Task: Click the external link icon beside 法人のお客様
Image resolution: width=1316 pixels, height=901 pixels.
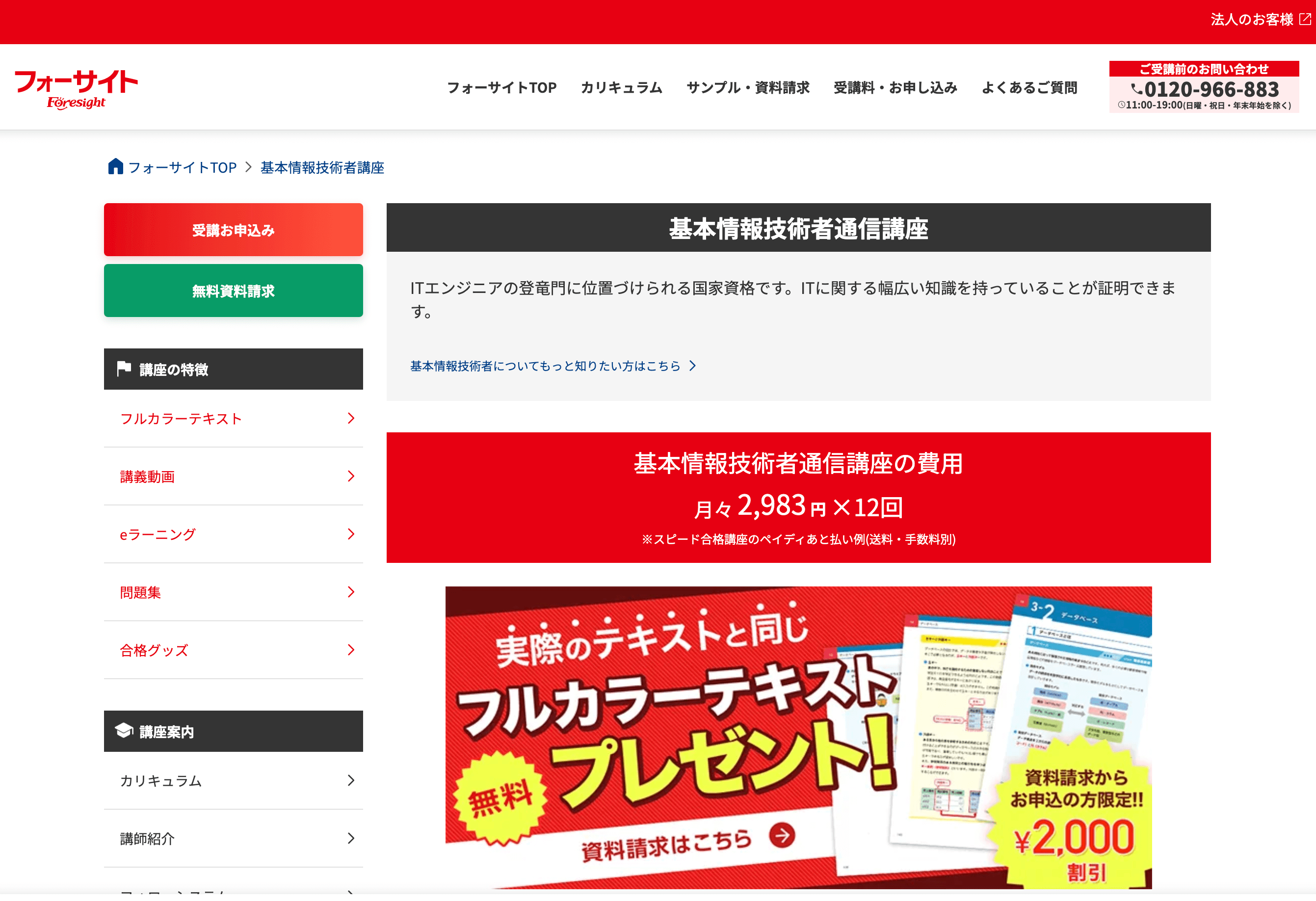Action: click(x=1305, y=19)
